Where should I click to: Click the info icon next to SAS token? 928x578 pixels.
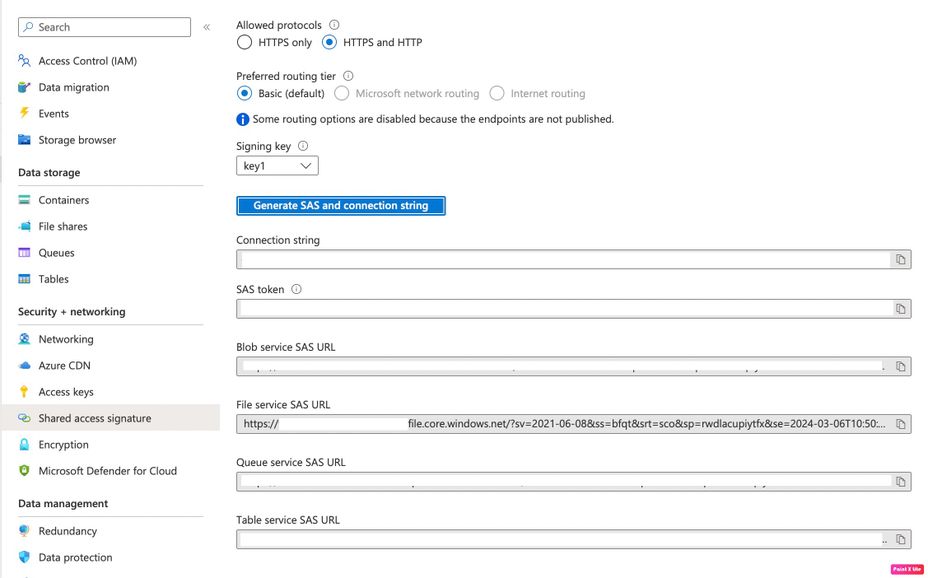point(296,290)
